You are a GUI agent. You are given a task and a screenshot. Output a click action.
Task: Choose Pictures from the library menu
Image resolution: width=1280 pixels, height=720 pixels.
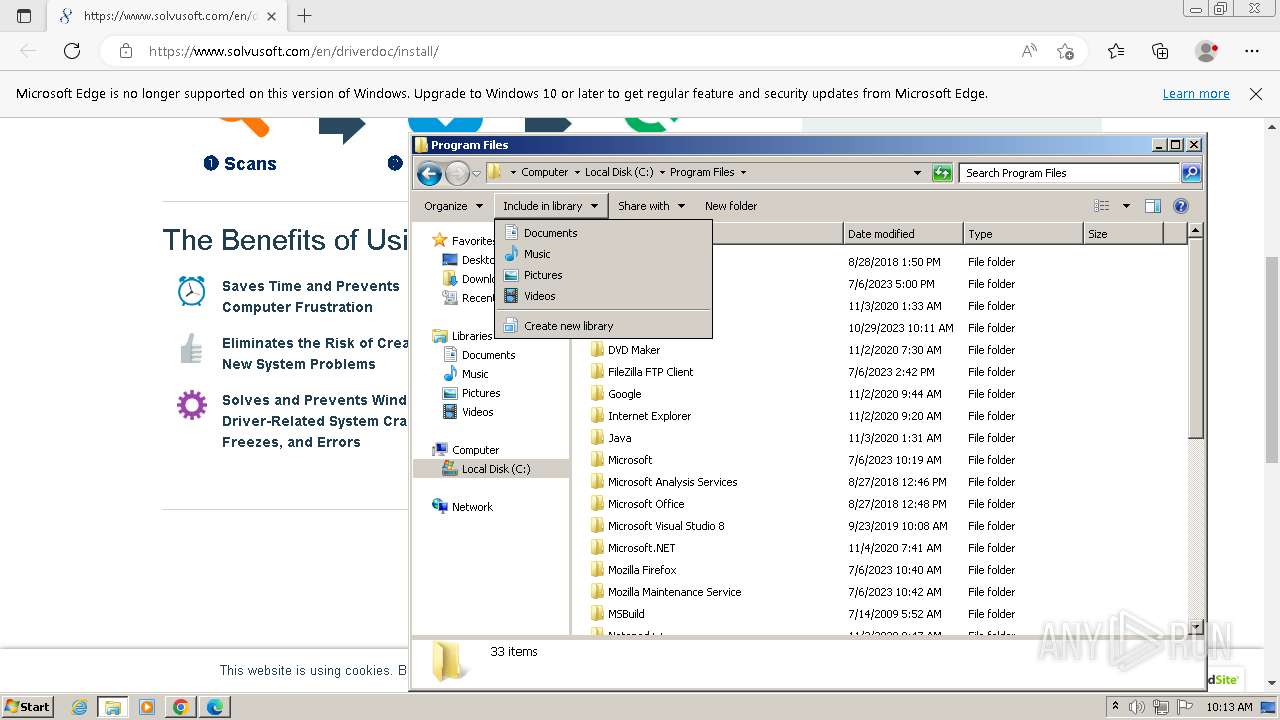(603, 275)
